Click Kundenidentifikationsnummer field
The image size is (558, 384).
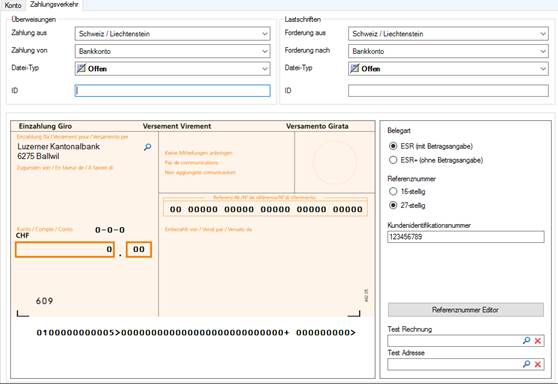(x=465, y=237)
